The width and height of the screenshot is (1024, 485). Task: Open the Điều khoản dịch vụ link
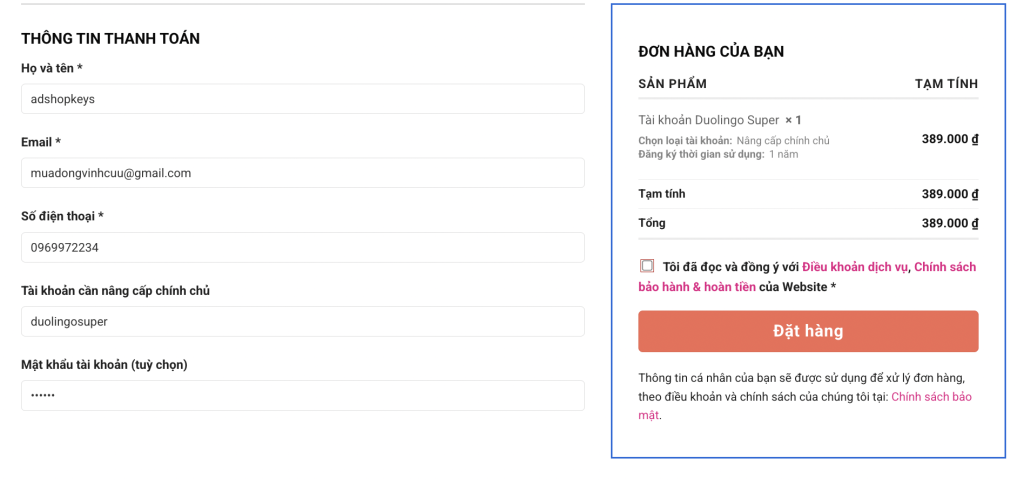coord(854,267)
